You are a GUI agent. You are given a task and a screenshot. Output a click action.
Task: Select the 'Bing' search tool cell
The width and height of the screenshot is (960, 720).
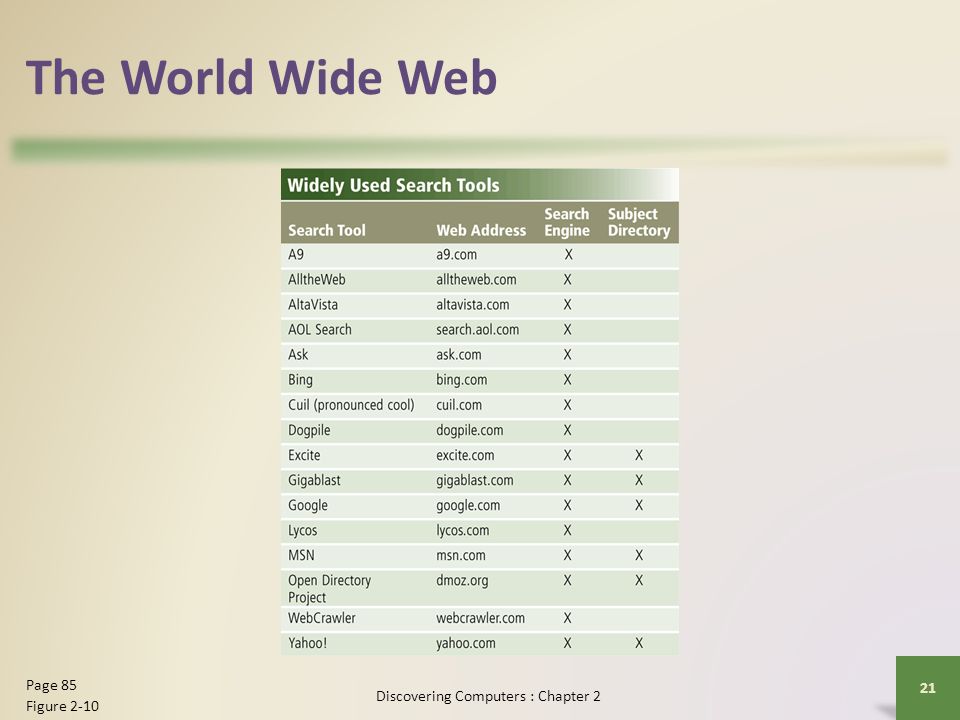(300, 380)
